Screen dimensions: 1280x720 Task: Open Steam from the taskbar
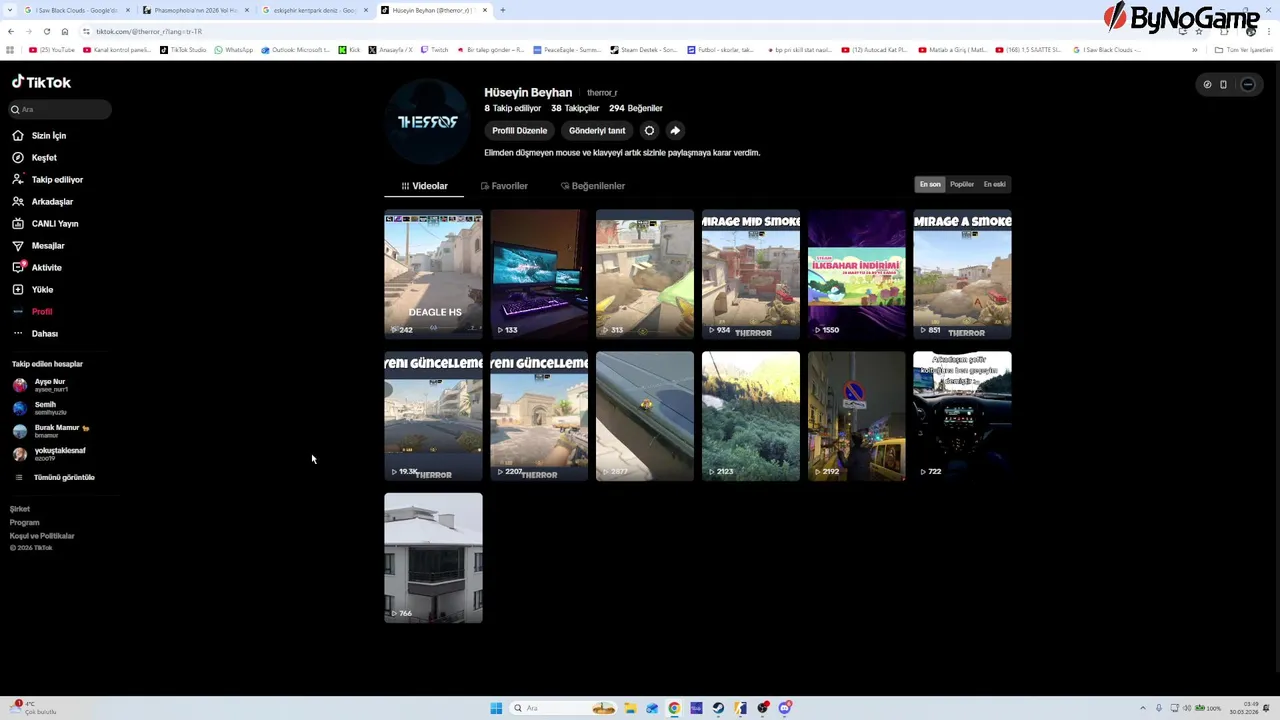pyautogui.click(x=718, y=708)
